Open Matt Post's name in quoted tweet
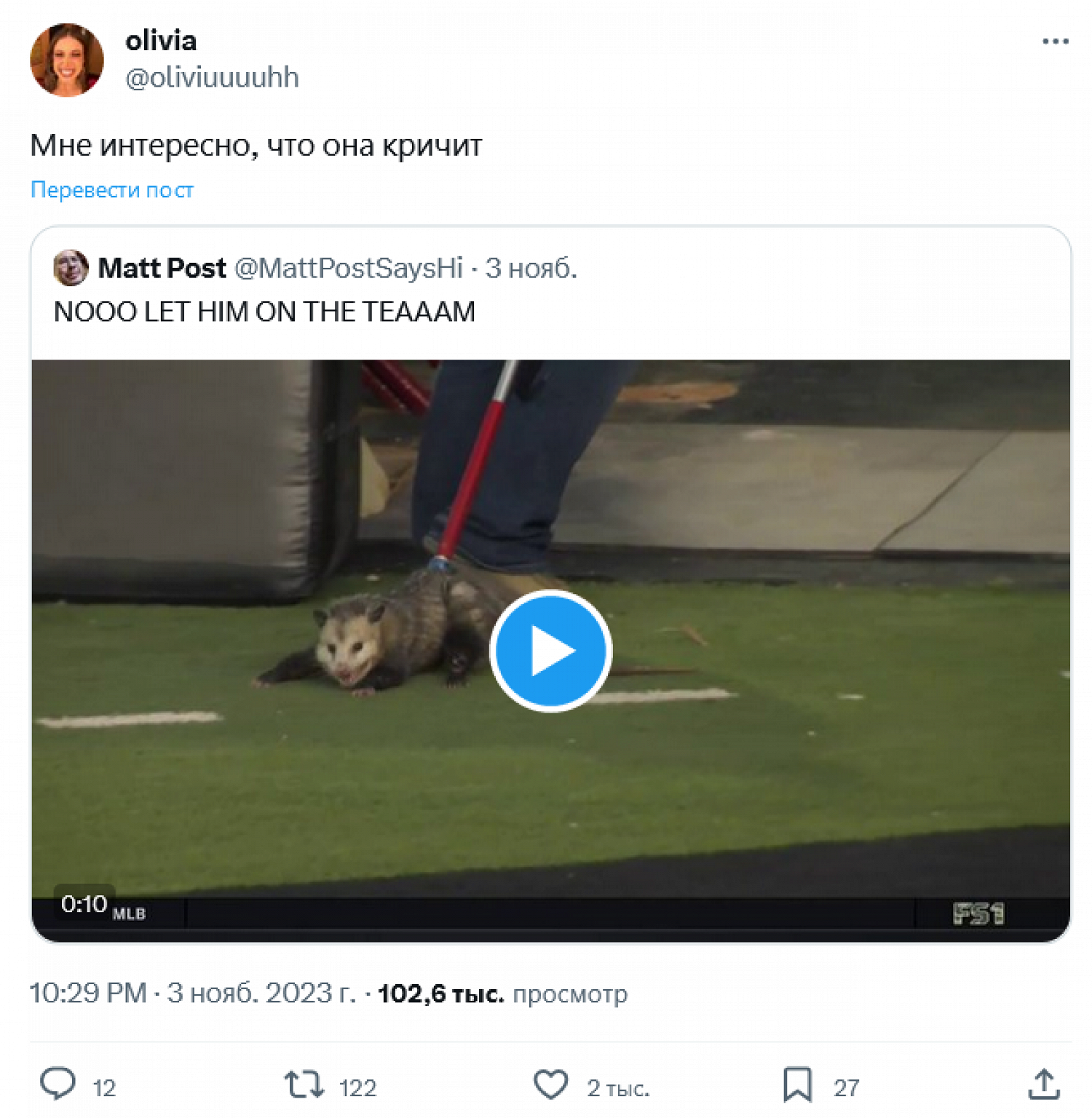The image size is (1092, 1118). [162, 268]
